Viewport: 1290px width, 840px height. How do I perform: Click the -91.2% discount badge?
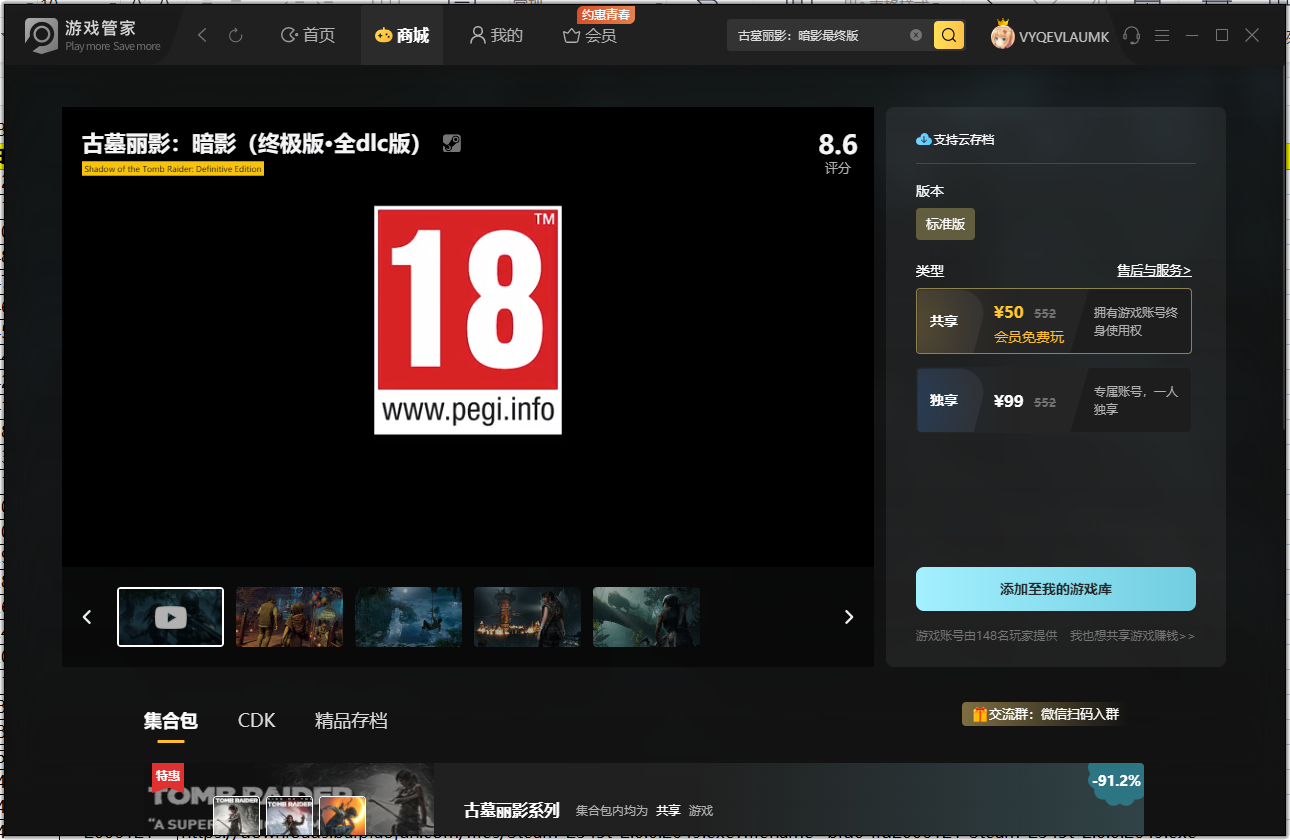1116,781
